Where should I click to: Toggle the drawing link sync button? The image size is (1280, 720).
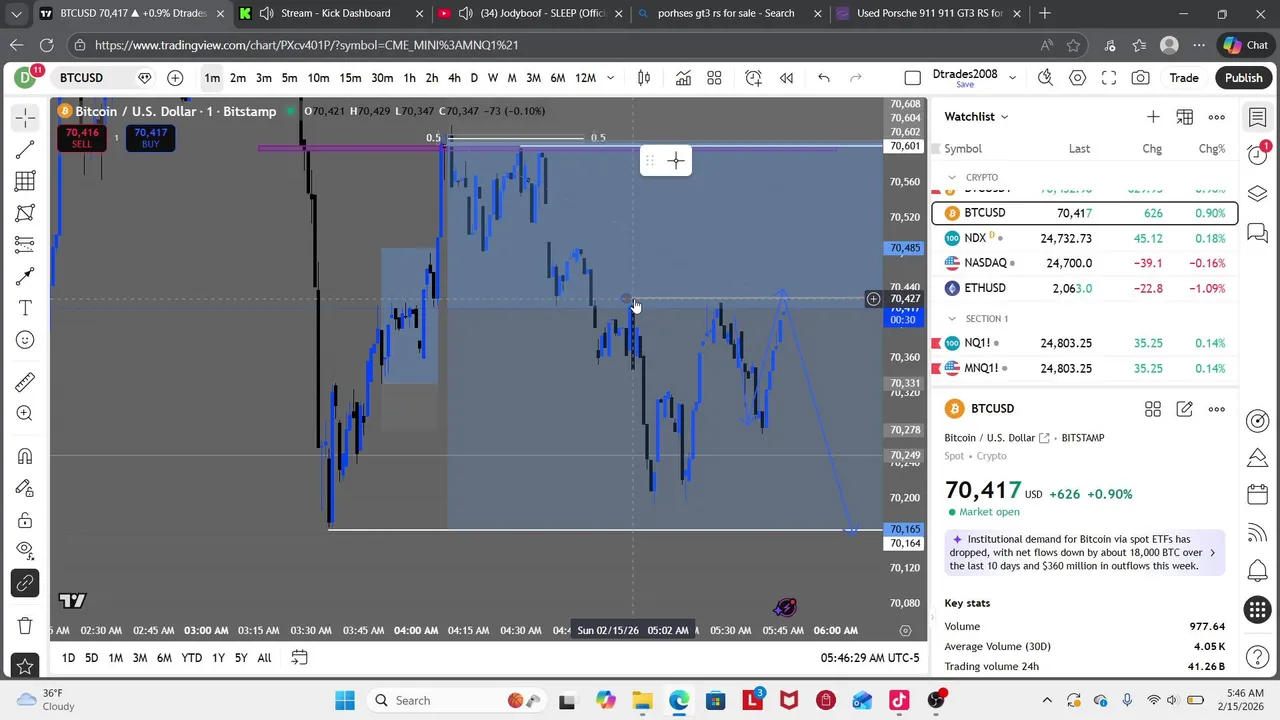click(25, 583)
